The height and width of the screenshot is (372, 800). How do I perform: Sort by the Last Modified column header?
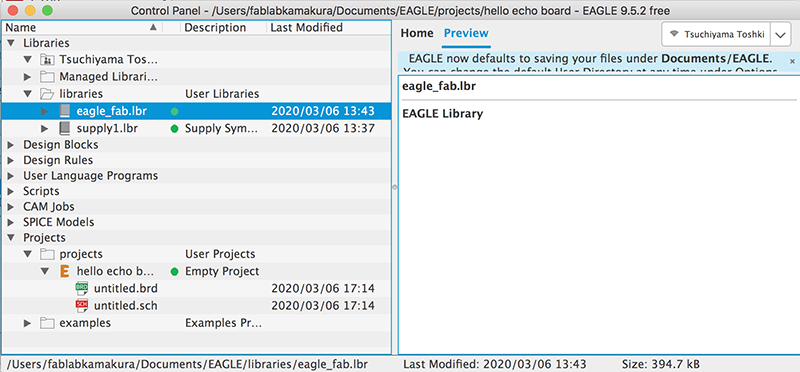click(306, 28)
